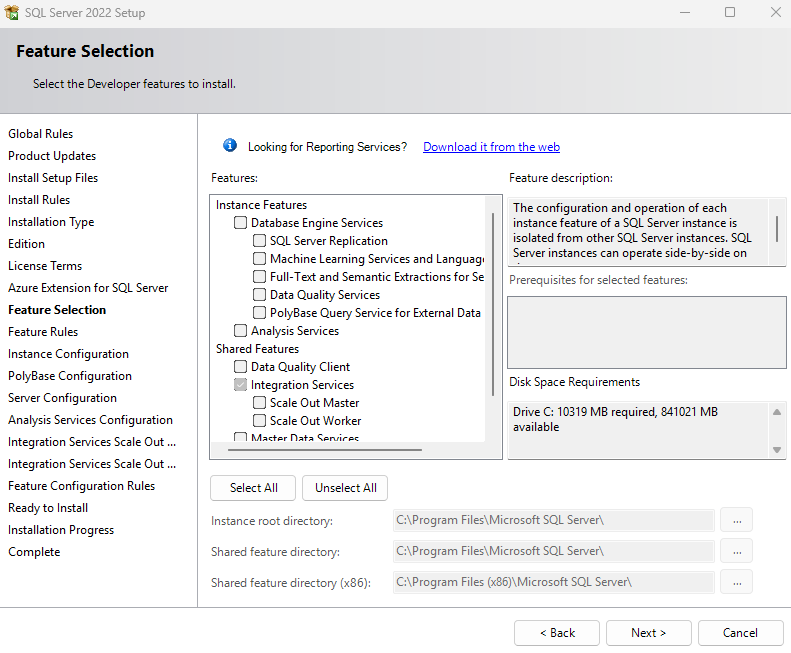Screen dimensions: 791x653
Task: Browse for Shared feature directory
Action: click(737, 551)
